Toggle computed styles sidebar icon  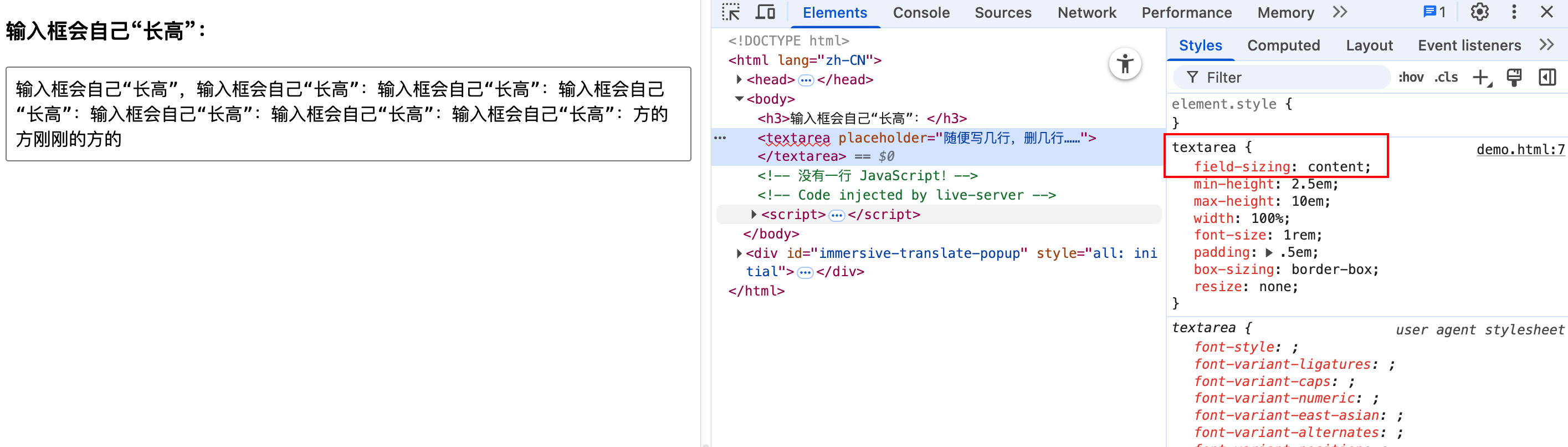coord(1547,77)
